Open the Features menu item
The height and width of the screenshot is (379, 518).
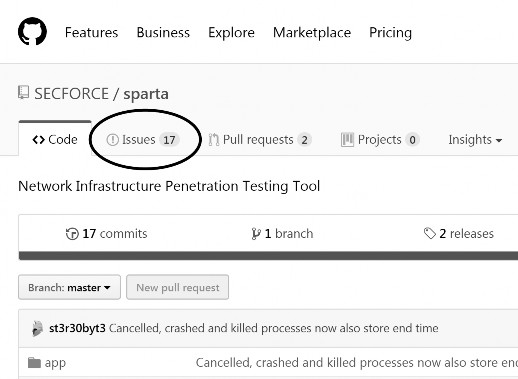[91, 33]
